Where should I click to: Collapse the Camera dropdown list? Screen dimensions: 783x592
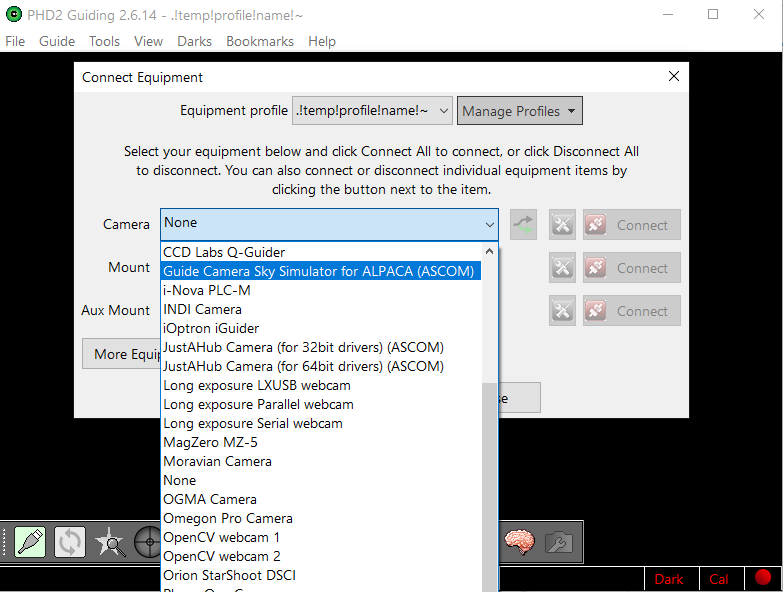489,225
